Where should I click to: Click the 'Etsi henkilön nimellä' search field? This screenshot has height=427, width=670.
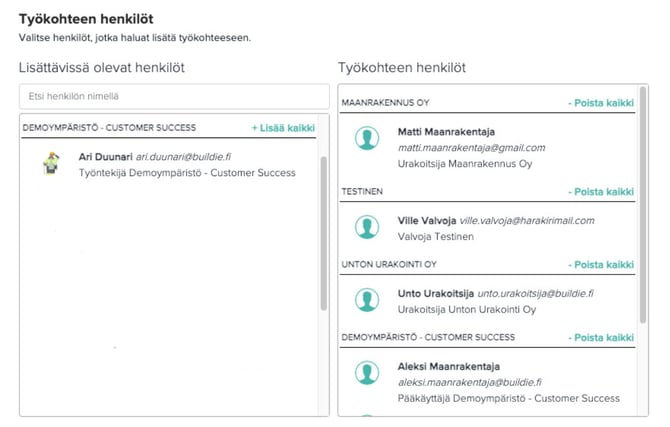[x=174, y=96]
